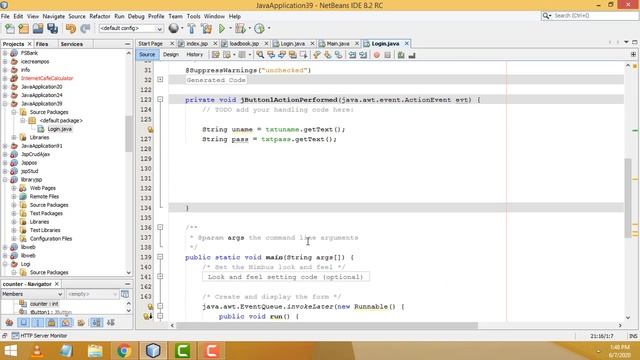Click the Redo arrow icon
The width and height of the screenshot is (640, 360).
(x=85, y=28)
